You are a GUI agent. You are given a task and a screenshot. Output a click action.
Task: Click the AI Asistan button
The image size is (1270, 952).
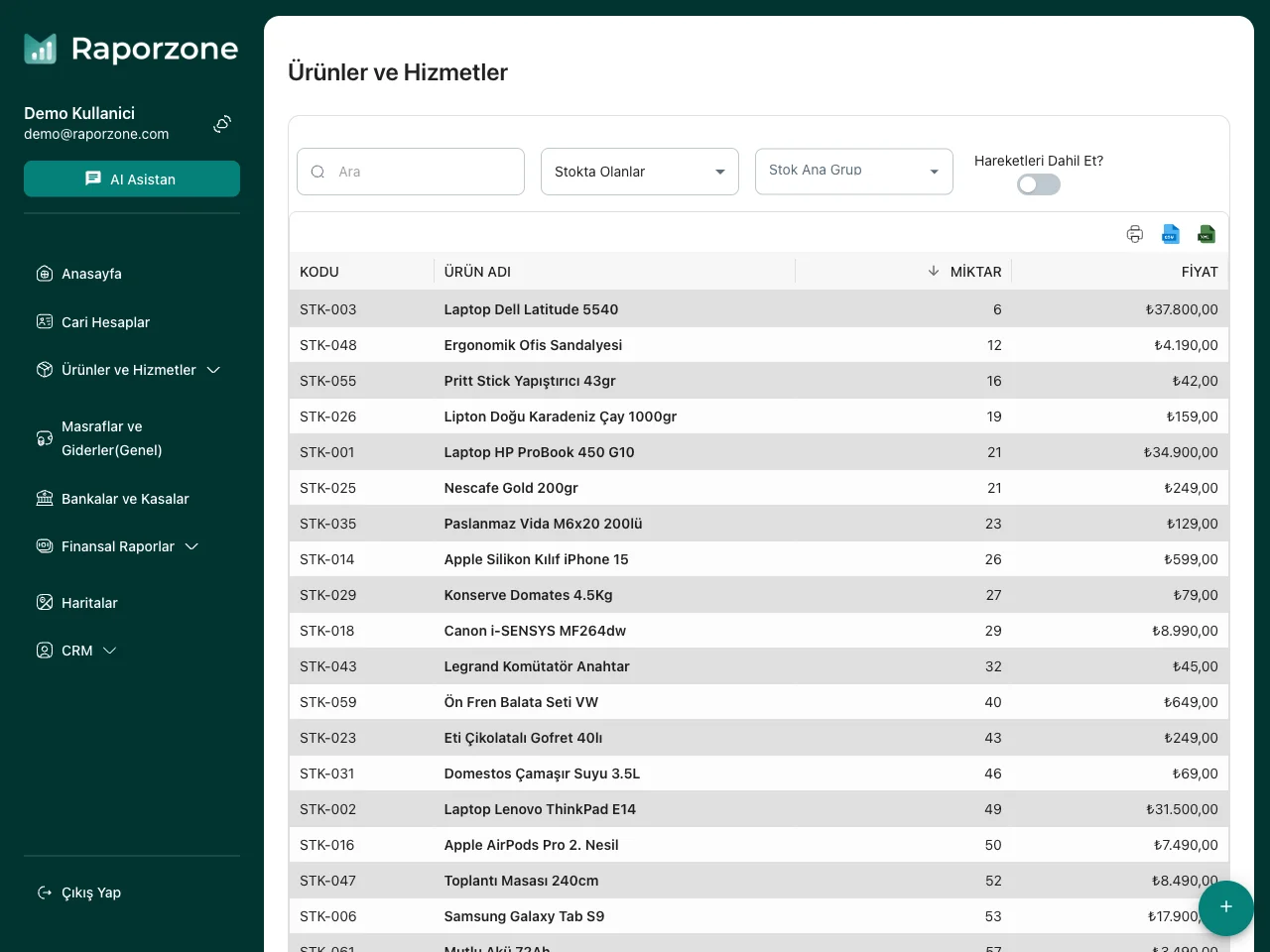(x=132, y=178)
